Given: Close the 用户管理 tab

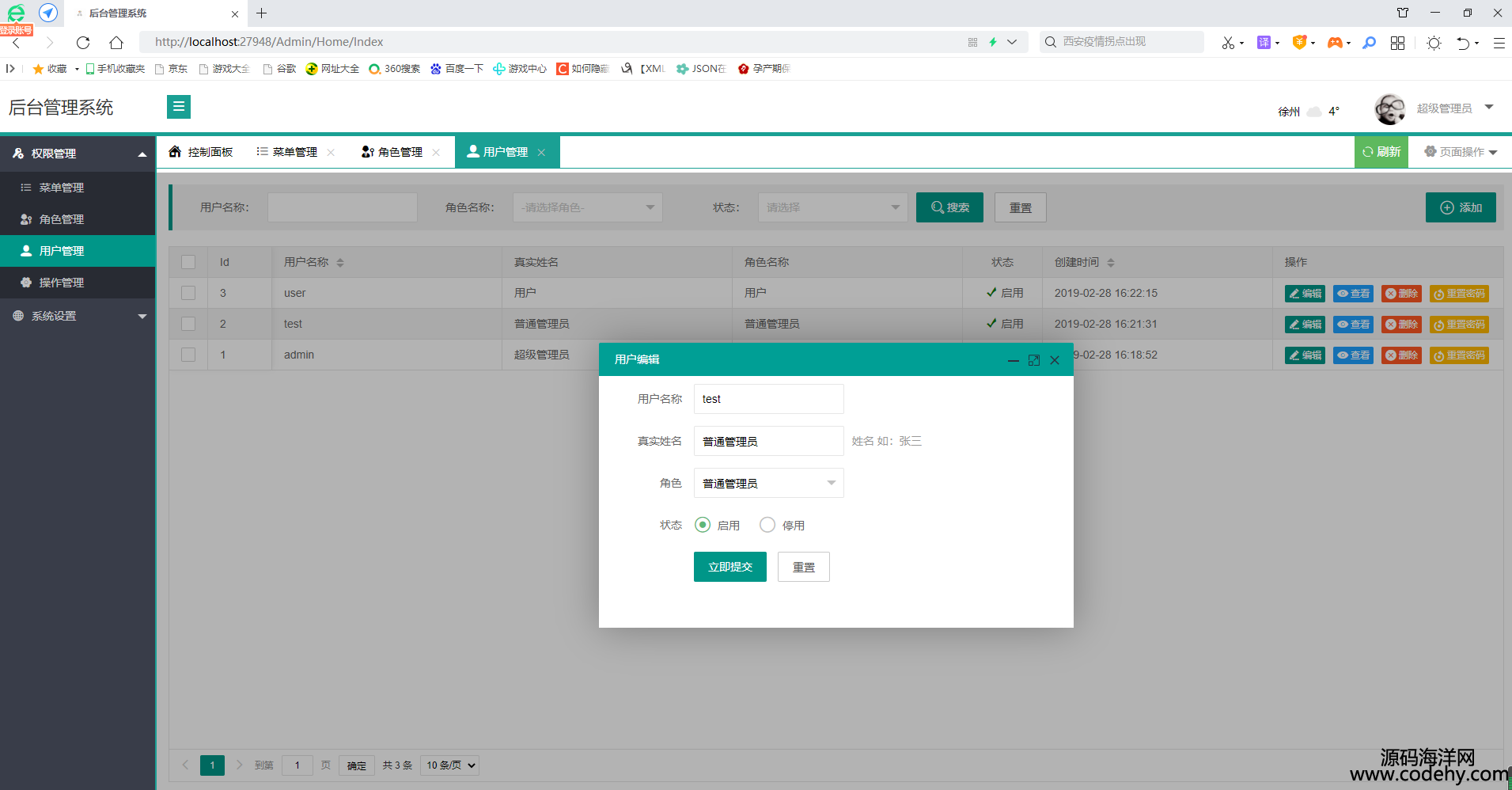Looking at the screenshot, I should tap(541, 153).
